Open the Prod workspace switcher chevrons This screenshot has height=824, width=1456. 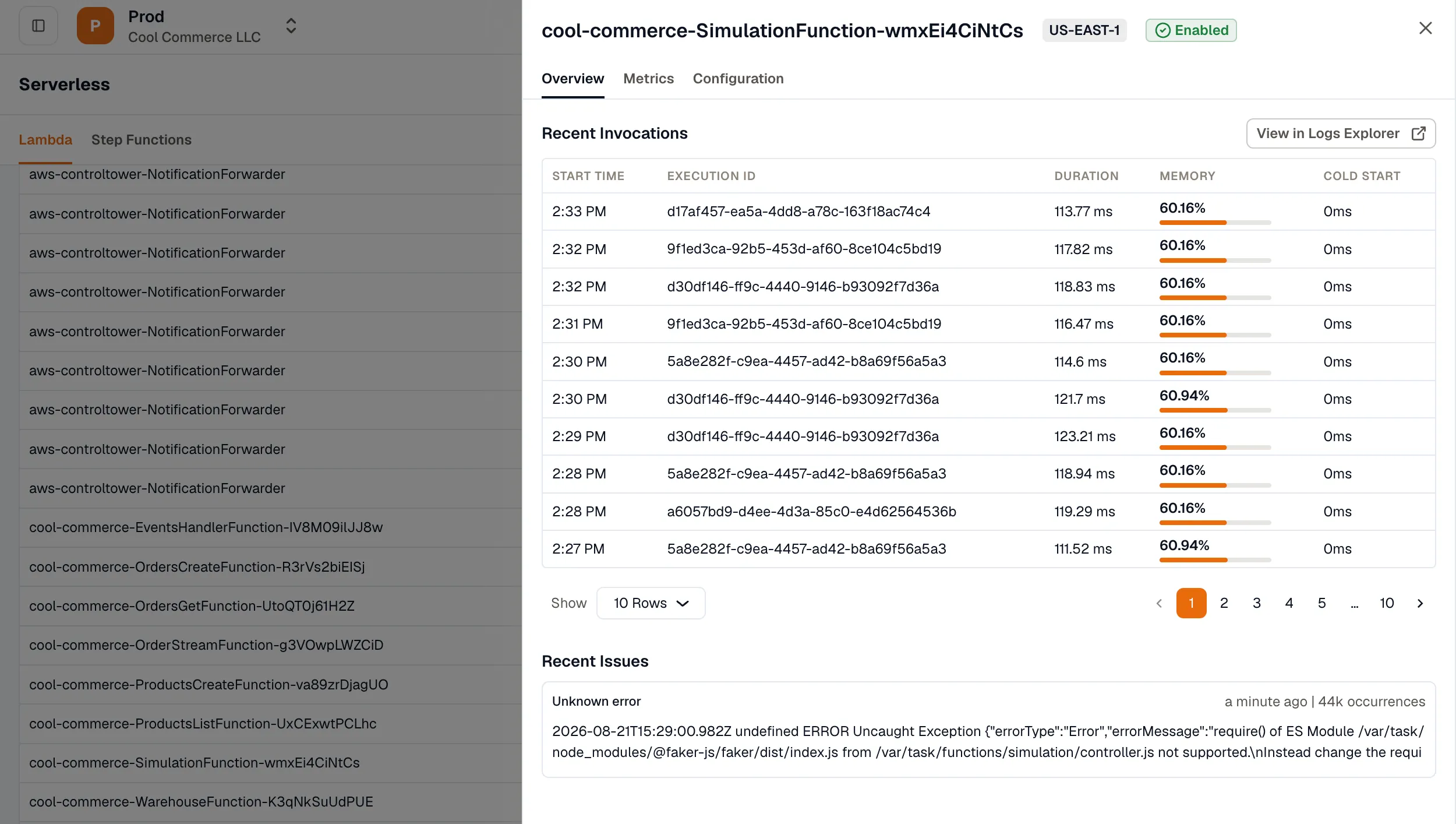point(291,26)
